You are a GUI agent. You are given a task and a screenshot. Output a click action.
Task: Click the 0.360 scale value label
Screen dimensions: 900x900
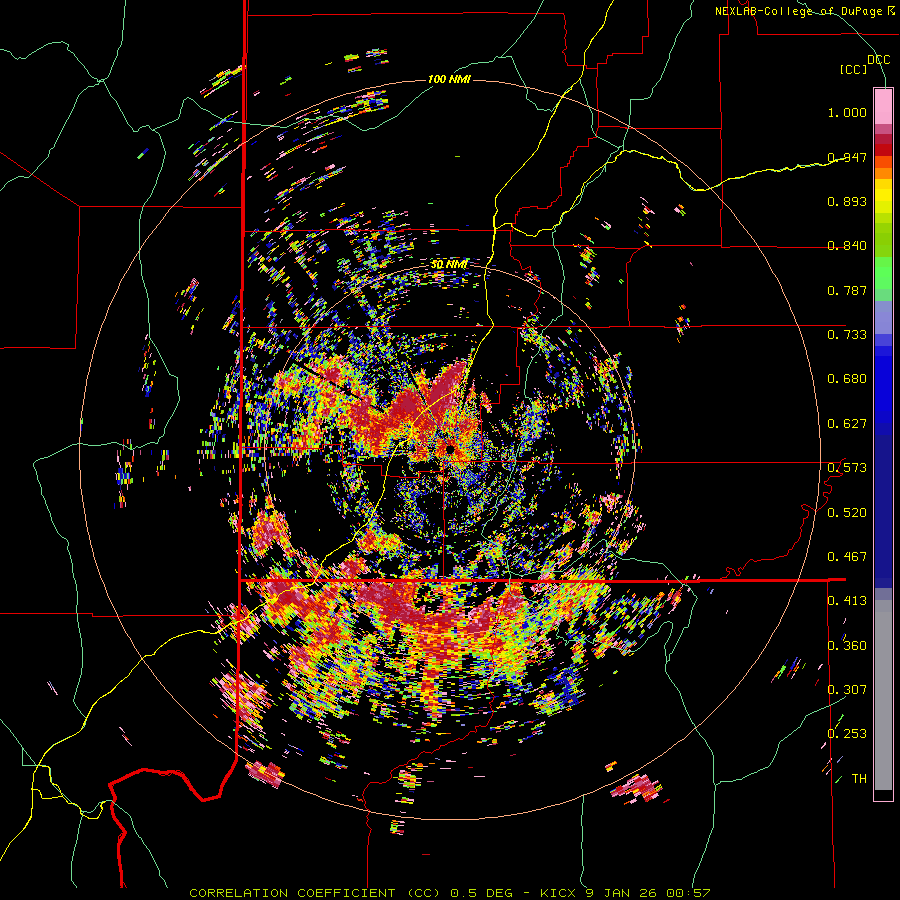pos(847,646)
